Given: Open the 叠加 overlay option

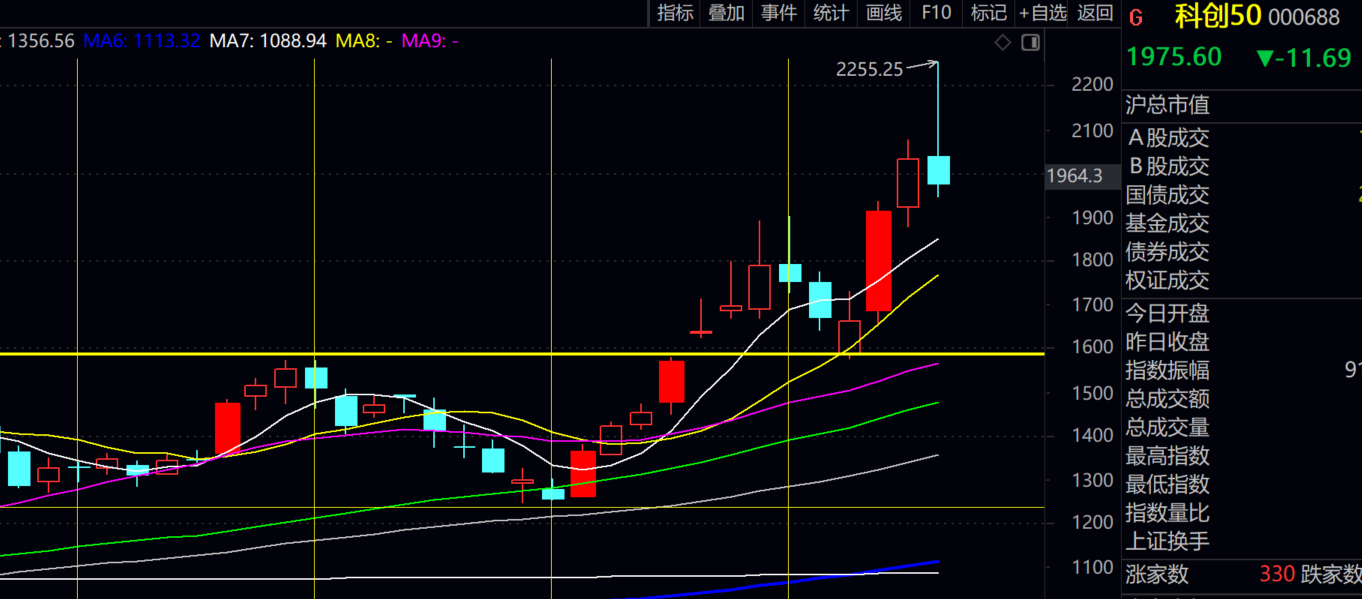Looking at the screenshot, I should click(727, 13).
